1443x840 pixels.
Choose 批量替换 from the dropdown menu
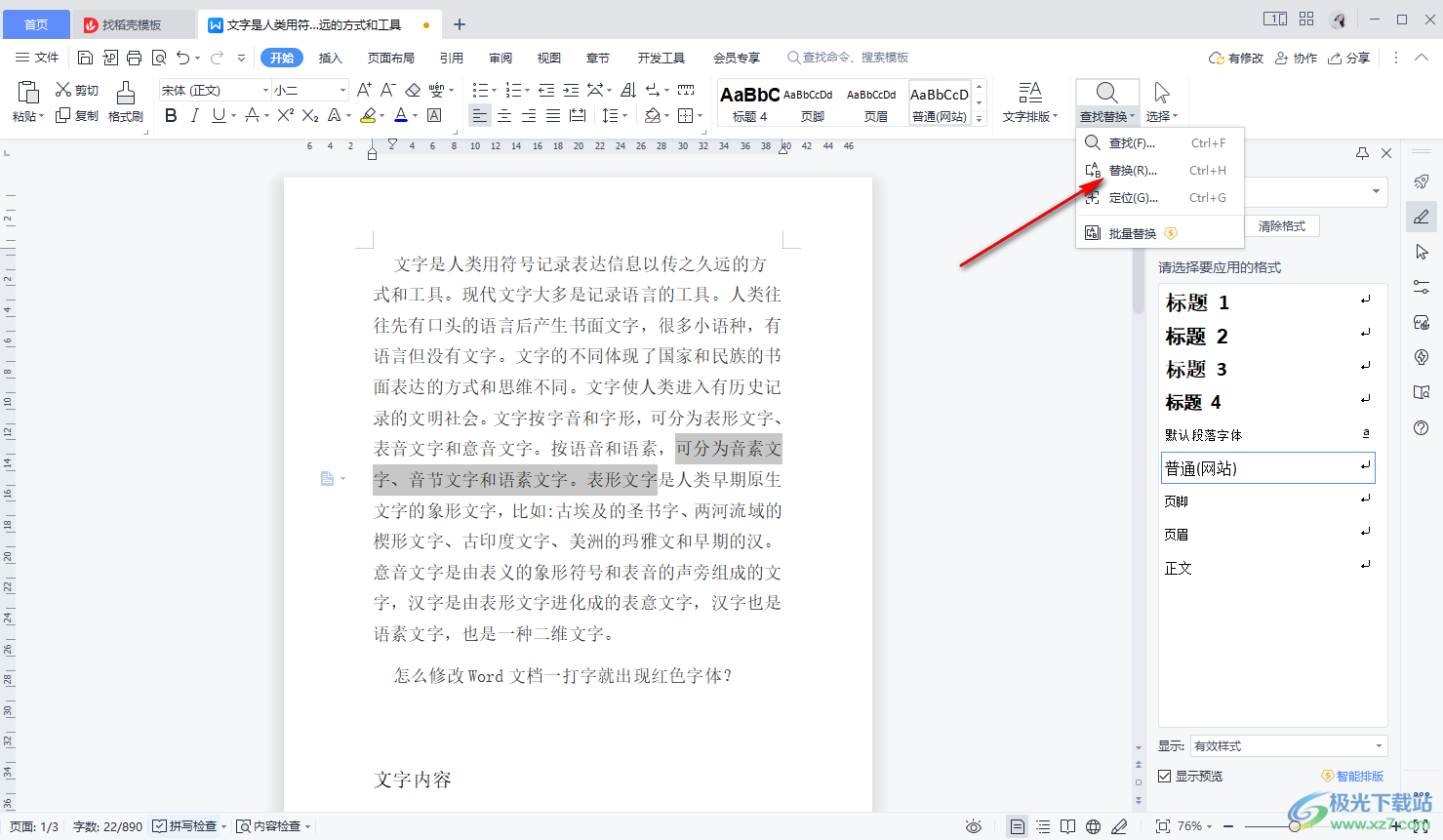(x=1160, y=233)
